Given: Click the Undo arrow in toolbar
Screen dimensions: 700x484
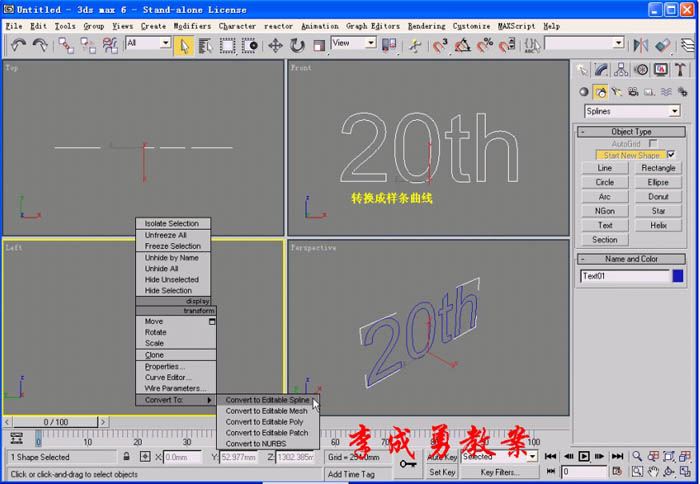Looking at the screenshot, I should click(18, 45).
